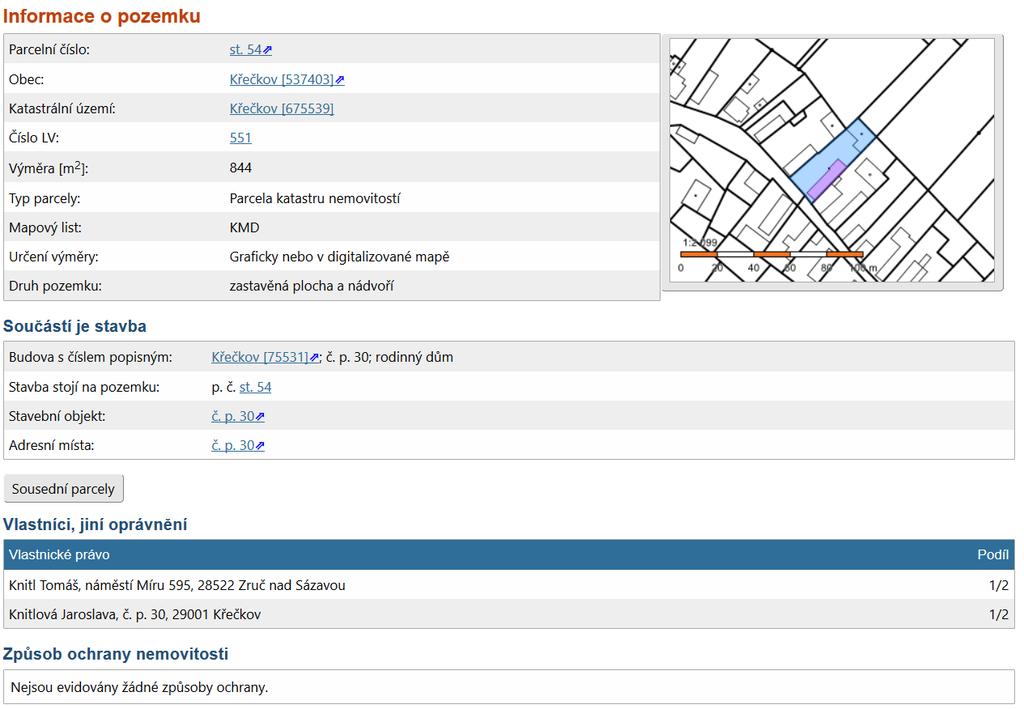Select the label Druh pozemku:
This screenshot has width=1024, height=709.
pos(55,286)
